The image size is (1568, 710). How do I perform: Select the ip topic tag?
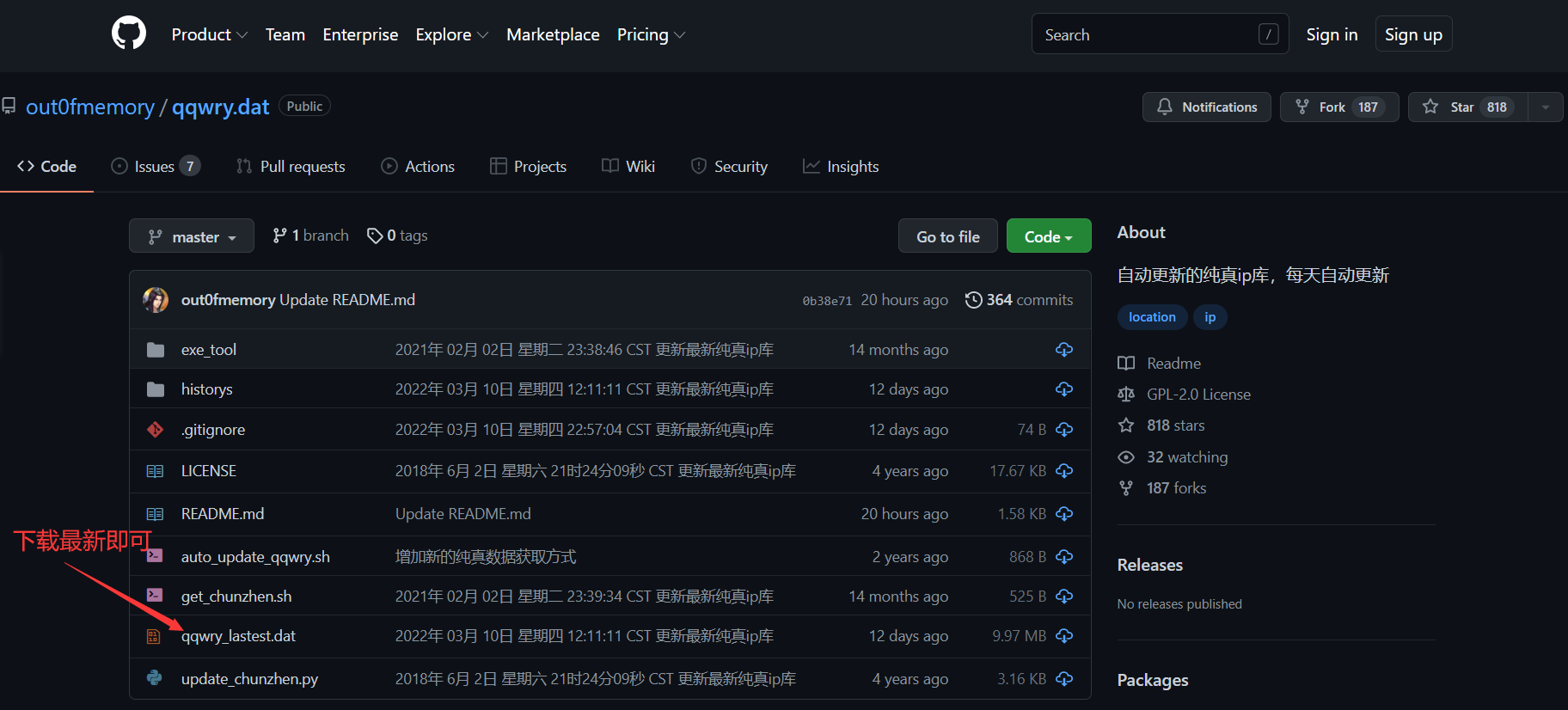1210,317
